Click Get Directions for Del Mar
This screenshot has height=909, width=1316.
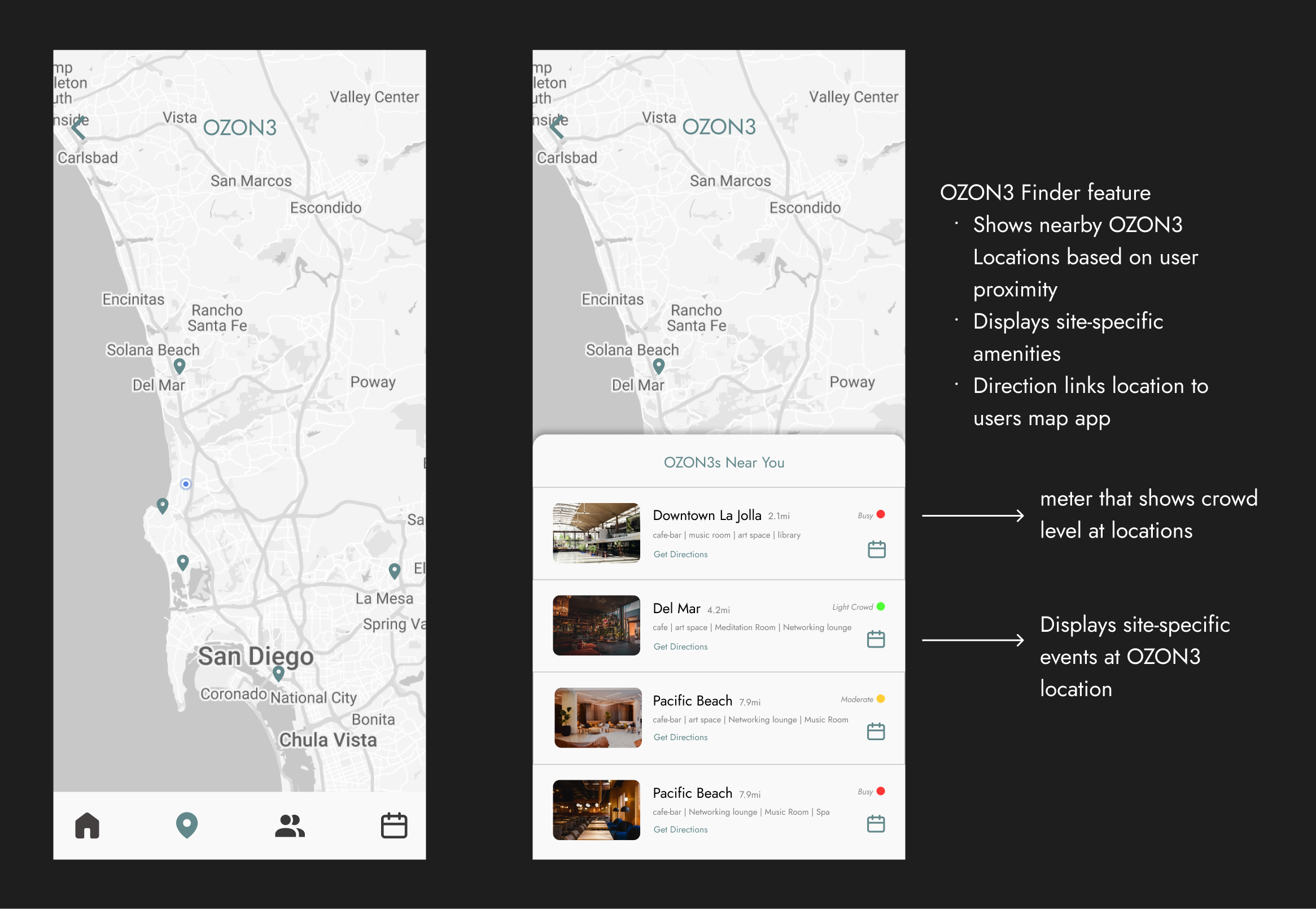[x=680, y=646]
